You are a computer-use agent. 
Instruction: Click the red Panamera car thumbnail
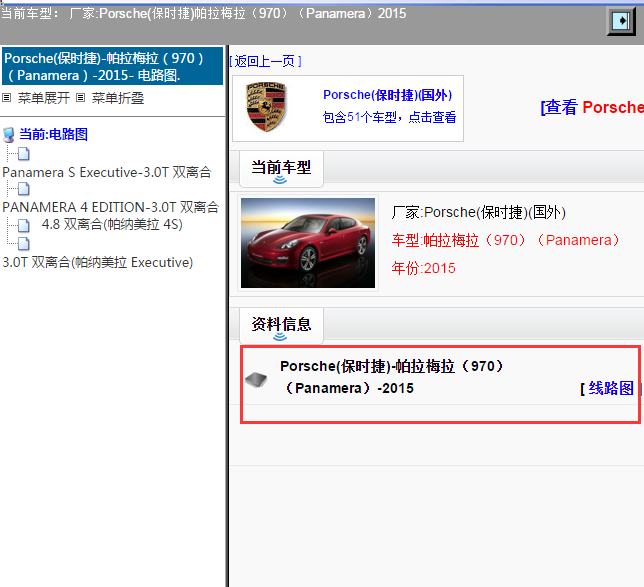[308, 242]
